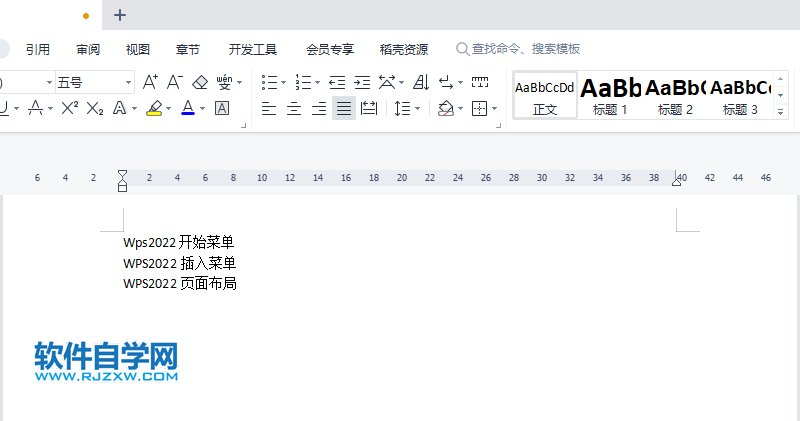
Task: Decrease paragraph indent
Action: pyautogui.click(x=337, y=82)
